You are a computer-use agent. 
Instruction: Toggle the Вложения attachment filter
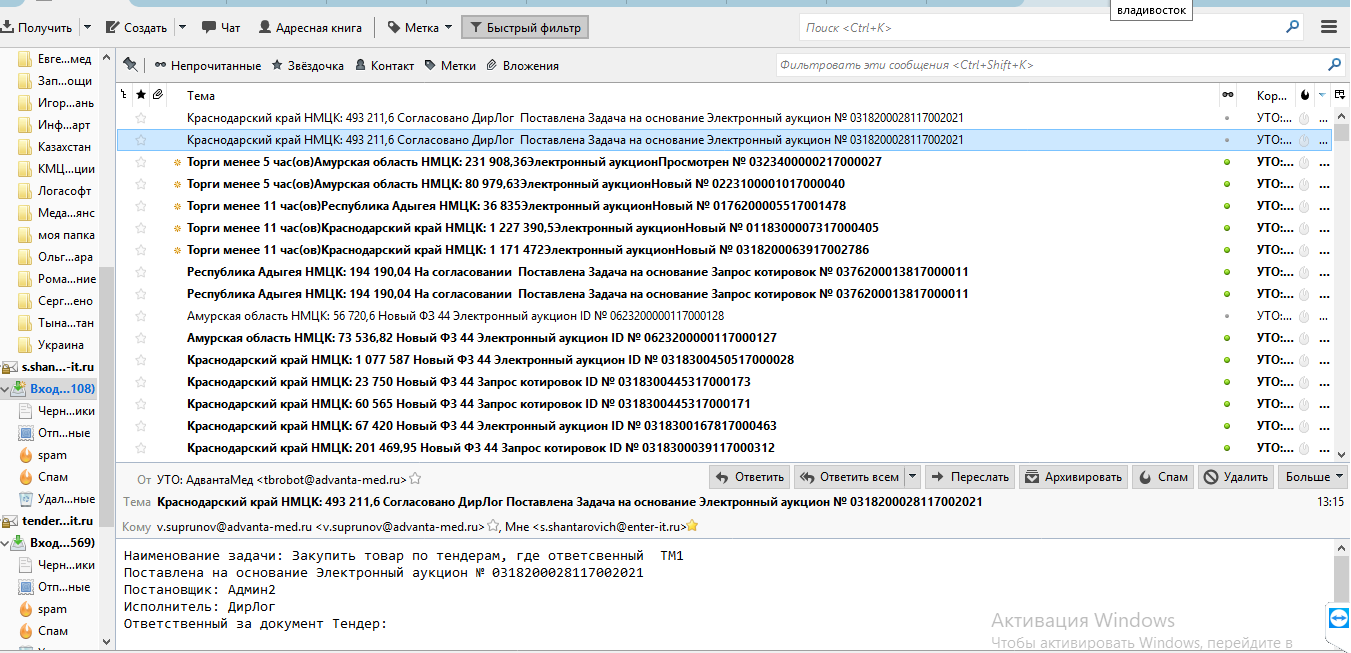[x=523, y=66]
